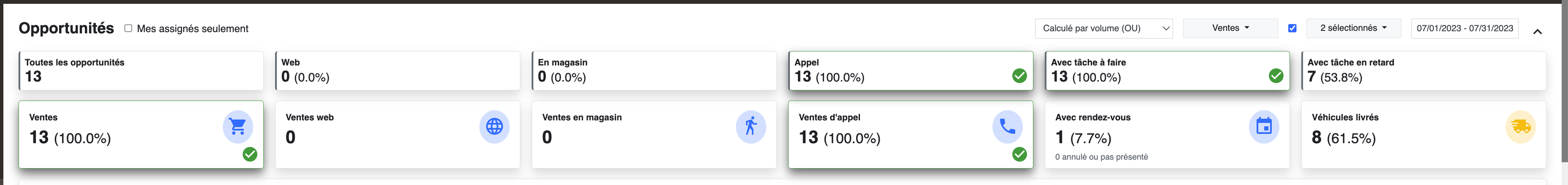Click the shopping cart icon in Ventes card
Image resolution: width=1568 pixels, height=185 pixels.
pyautogui.click(x=238, y=127)
